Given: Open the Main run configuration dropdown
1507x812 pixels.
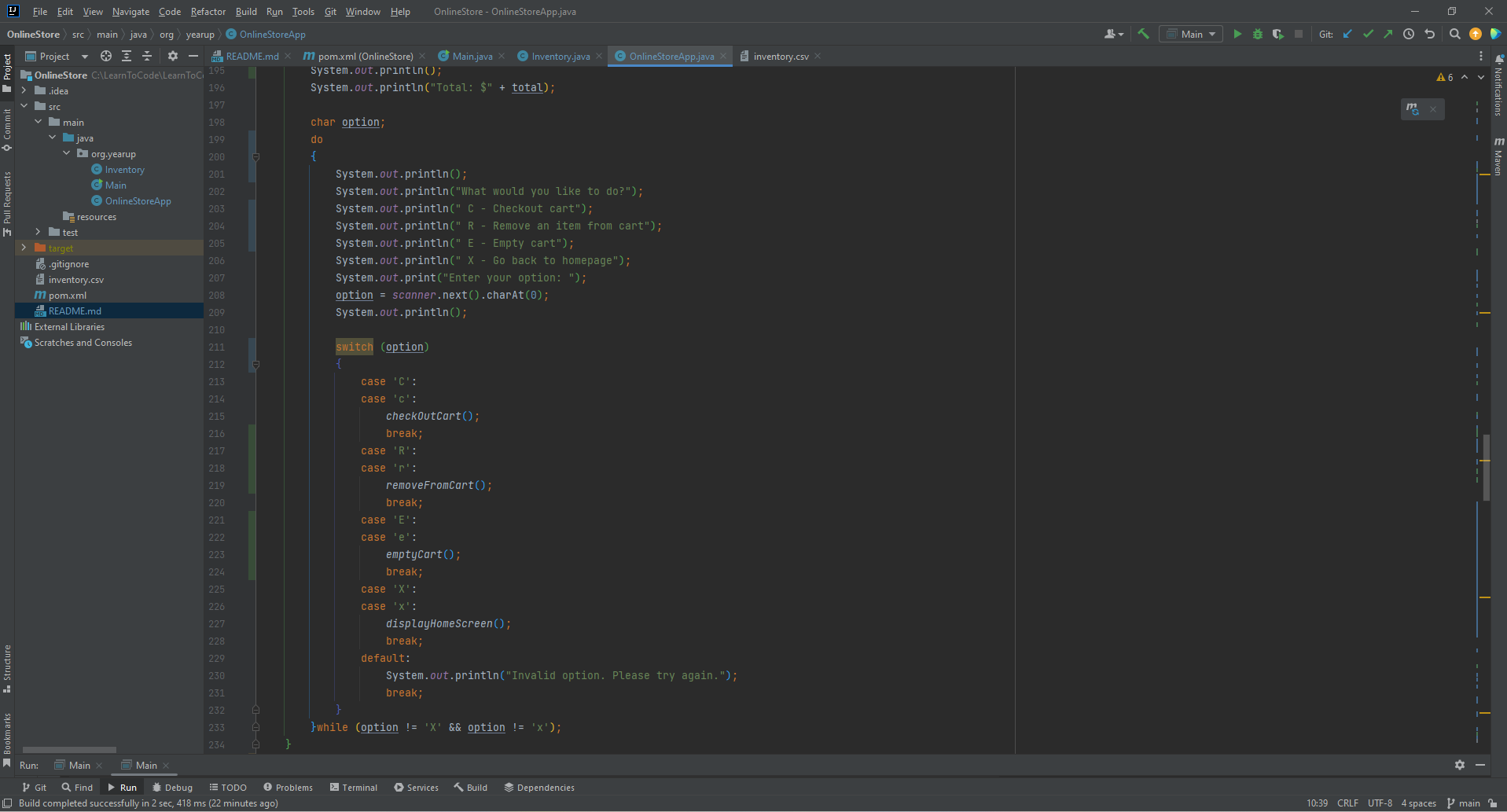Looking at the screenshot, I should [1191, 34].
